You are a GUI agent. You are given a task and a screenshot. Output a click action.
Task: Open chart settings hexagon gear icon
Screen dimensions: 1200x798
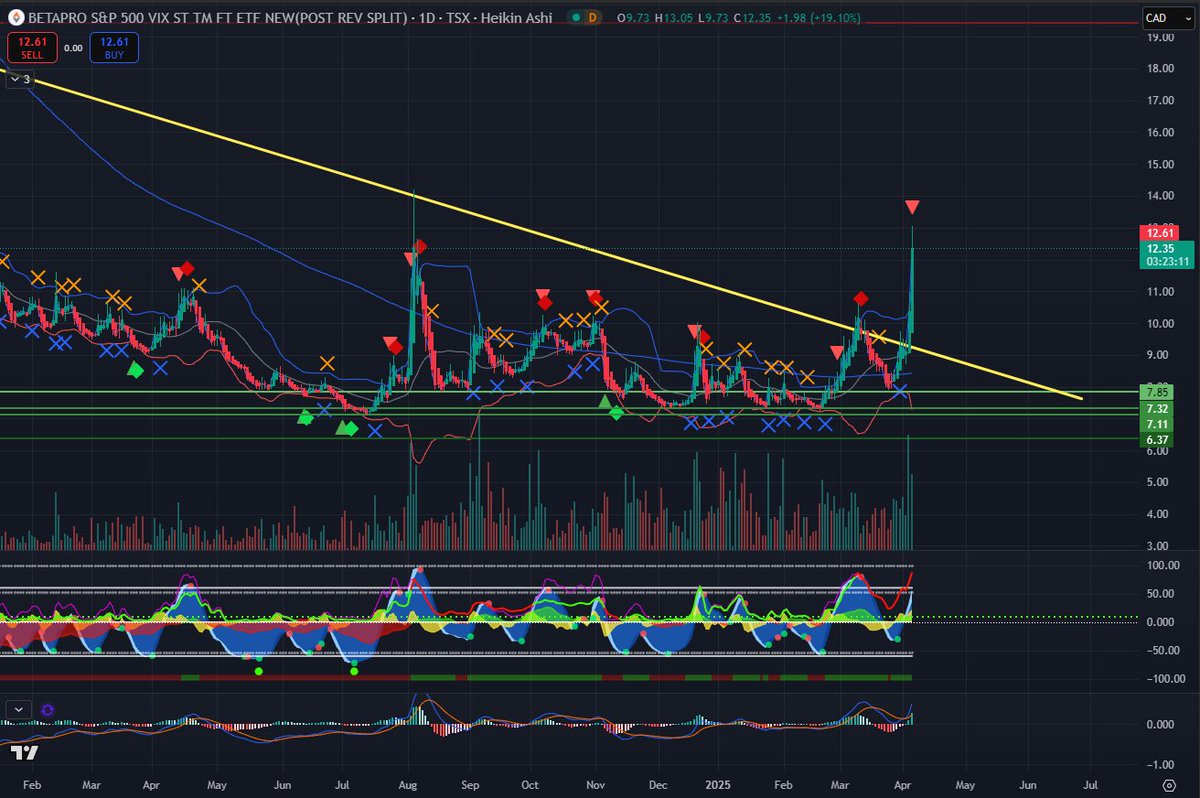click(x=1169, y=786)
